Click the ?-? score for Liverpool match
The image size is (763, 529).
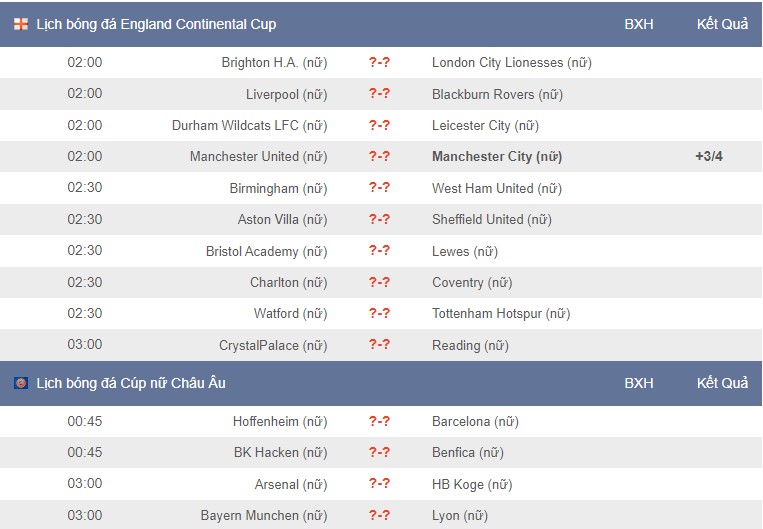(x=379, y=93)
